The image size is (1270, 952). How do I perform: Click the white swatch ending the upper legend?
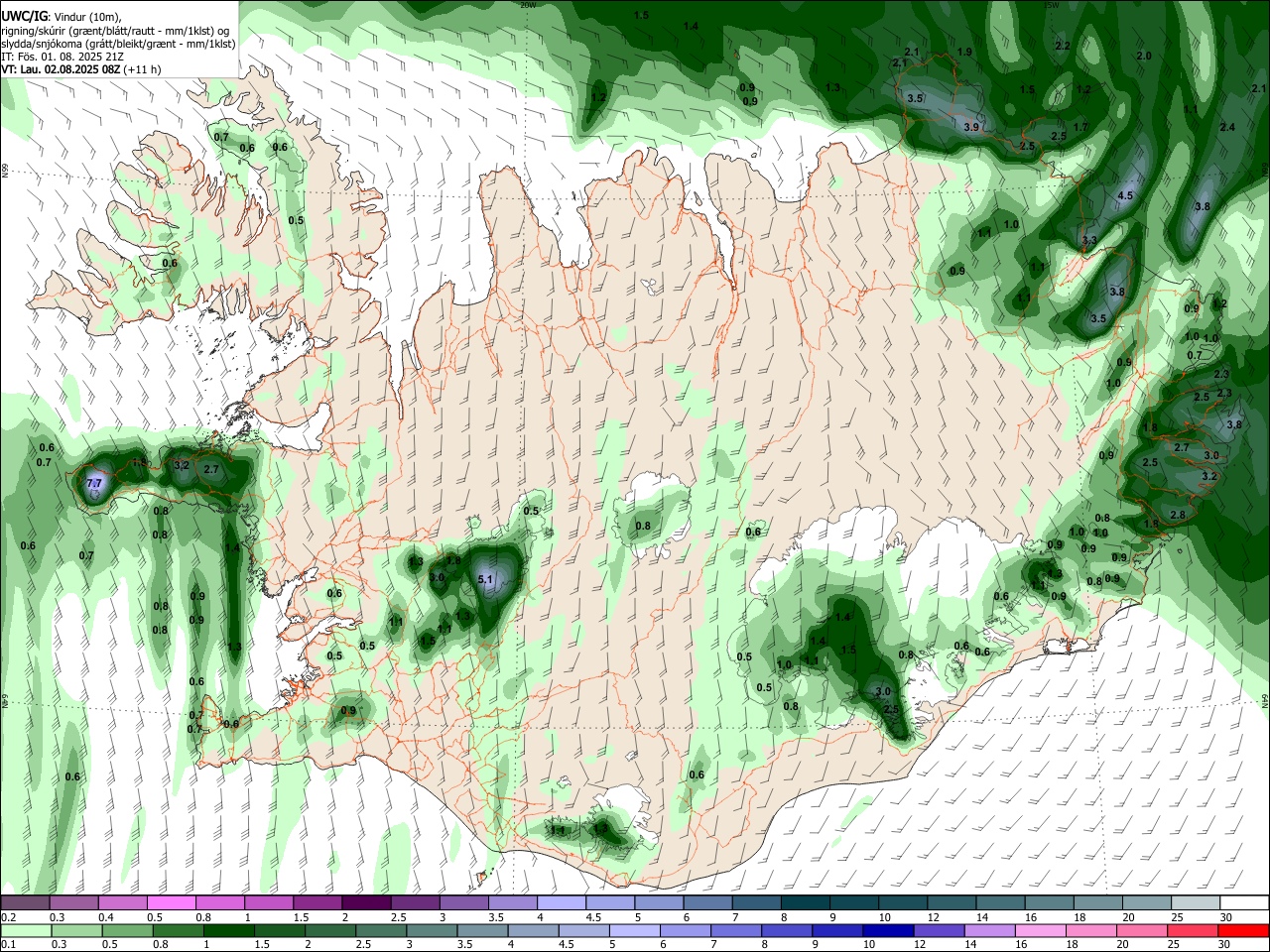1243,902
